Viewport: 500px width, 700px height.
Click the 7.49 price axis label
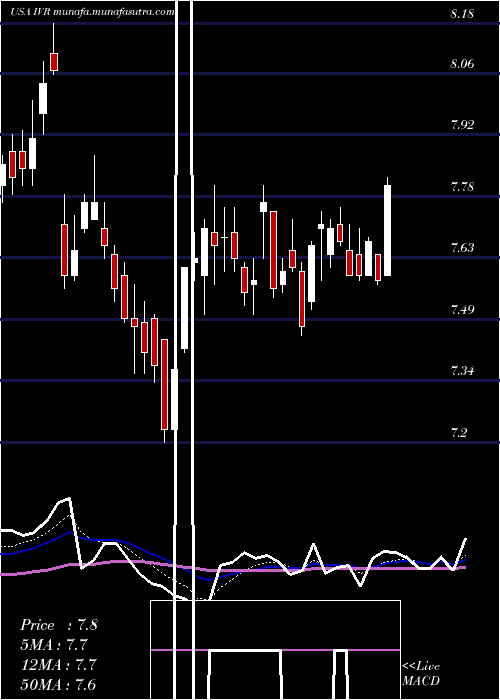462,309
